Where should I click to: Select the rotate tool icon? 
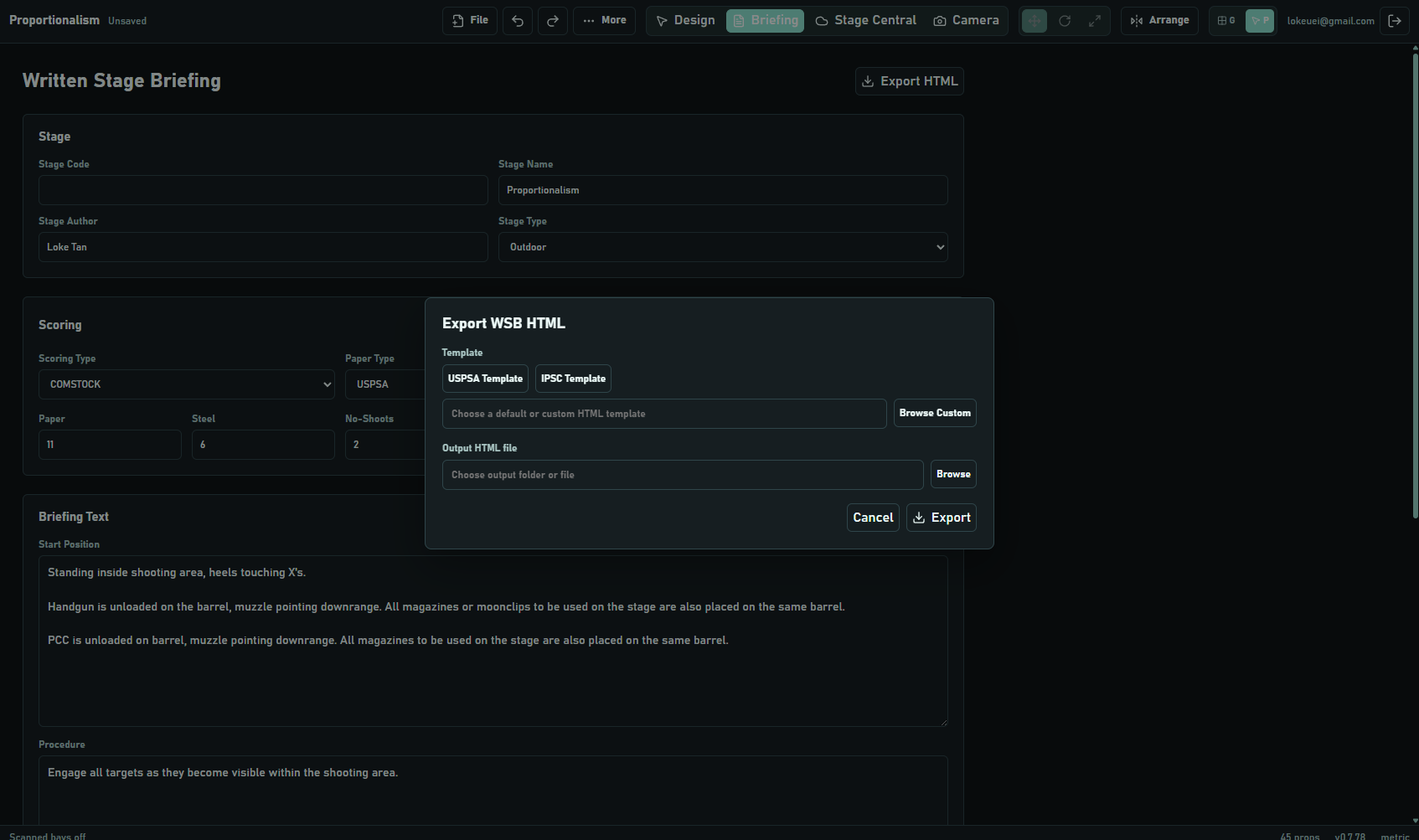(x=1065, y=21)
